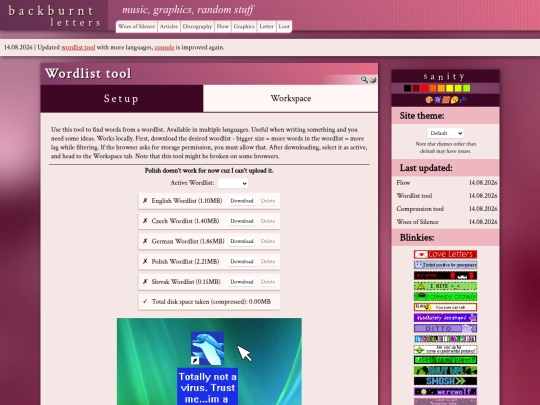Click Delete for the German Wordlist

(x=268, y=241)
